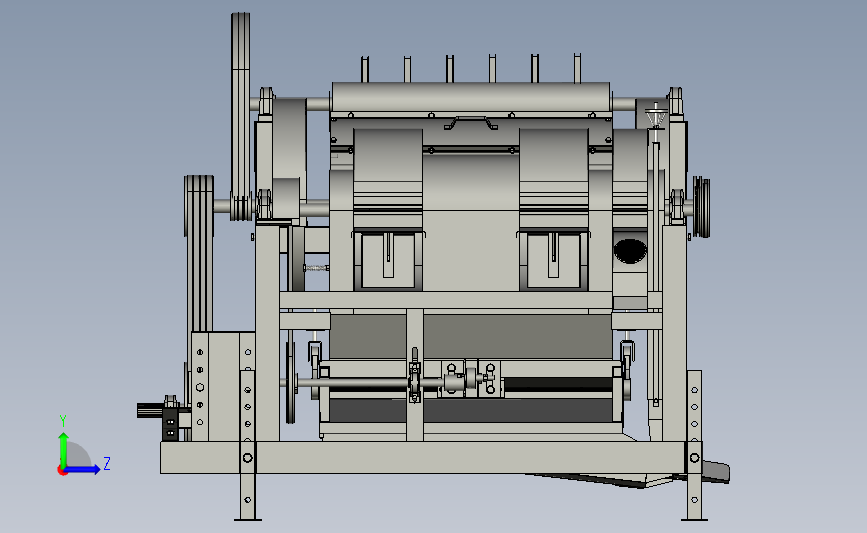
Task: Select the small grooved pulley on right shaft end
Action: (702, 207)
